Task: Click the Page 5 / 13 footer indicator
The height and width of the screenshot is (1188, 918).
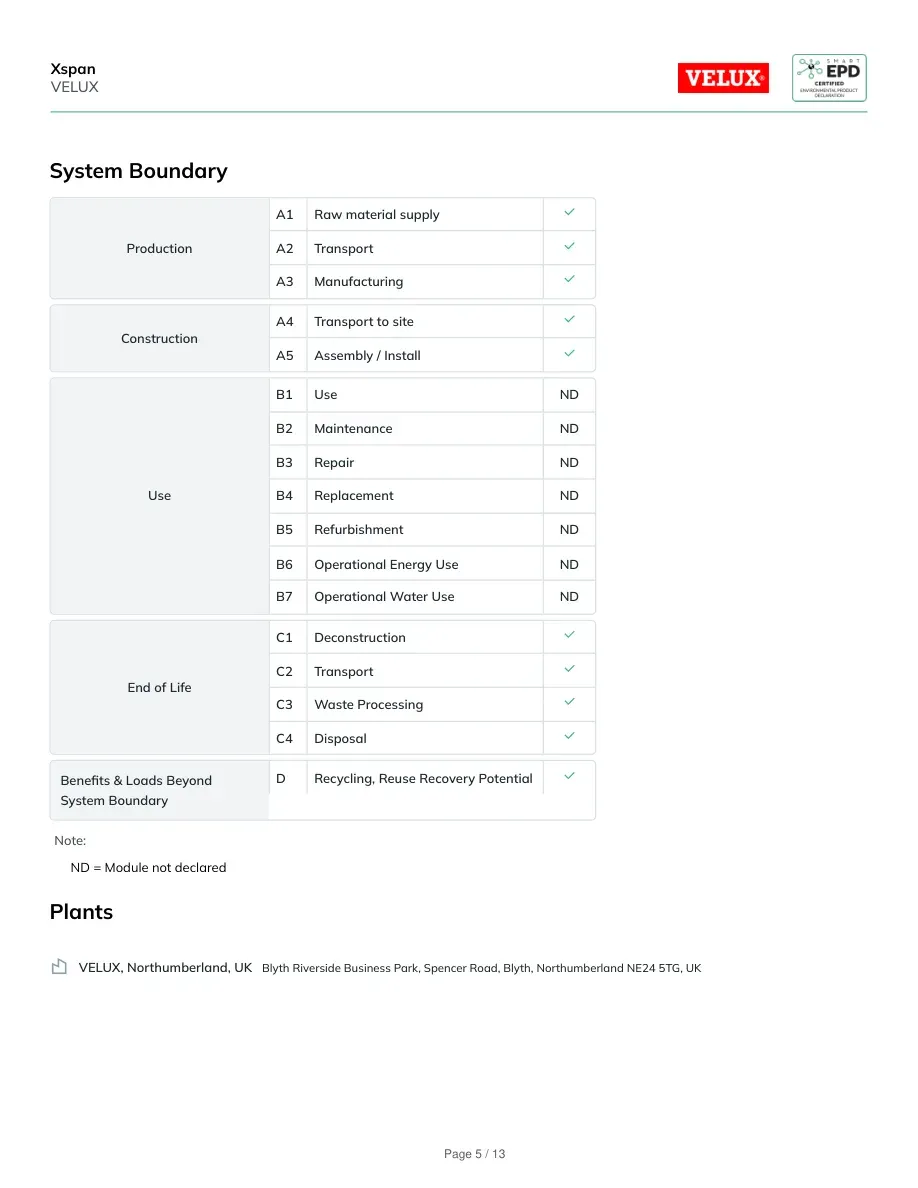Action: [474, 1154]
